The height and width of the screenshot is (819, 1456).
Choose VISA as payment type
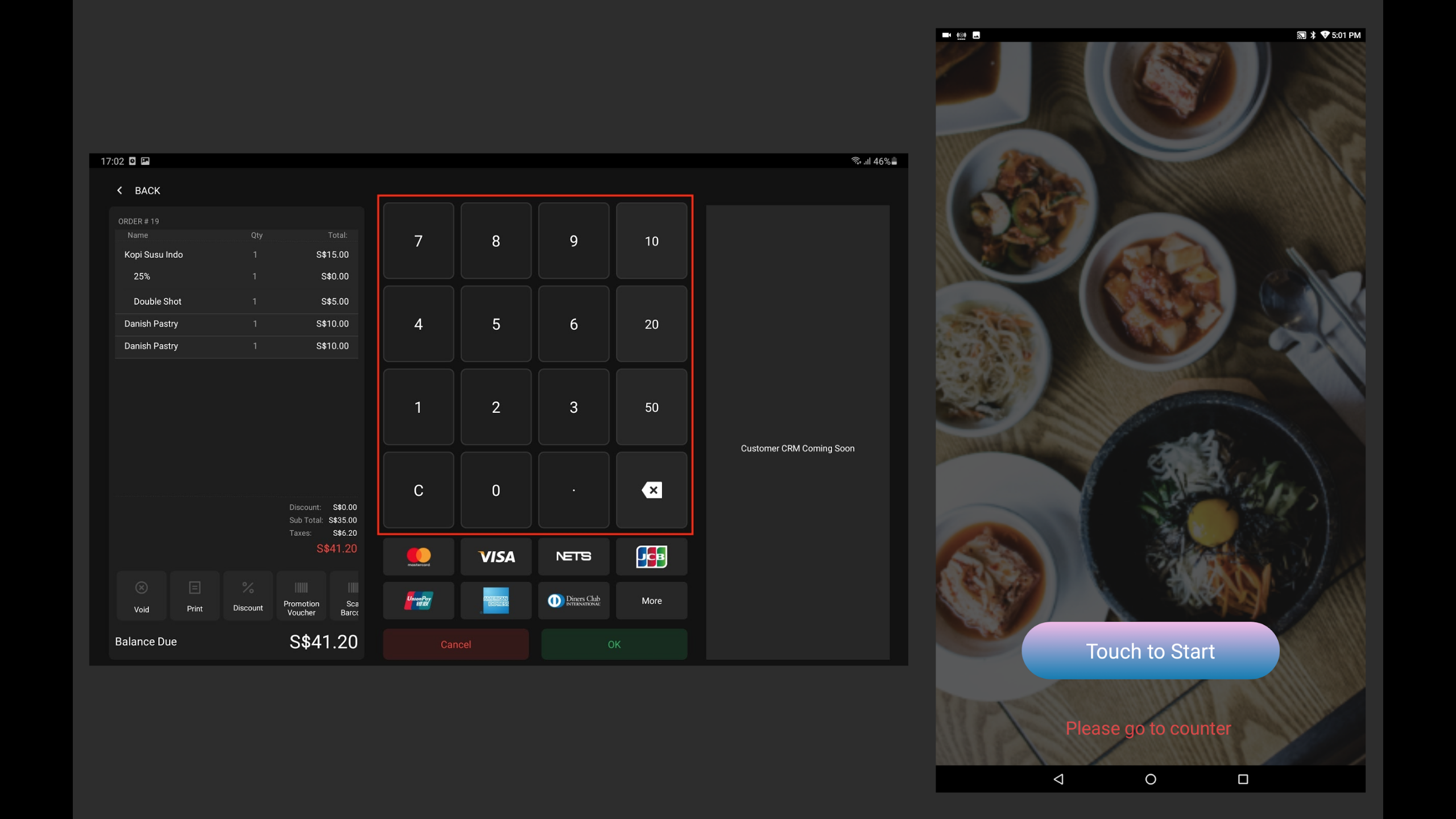click(495, 556)
